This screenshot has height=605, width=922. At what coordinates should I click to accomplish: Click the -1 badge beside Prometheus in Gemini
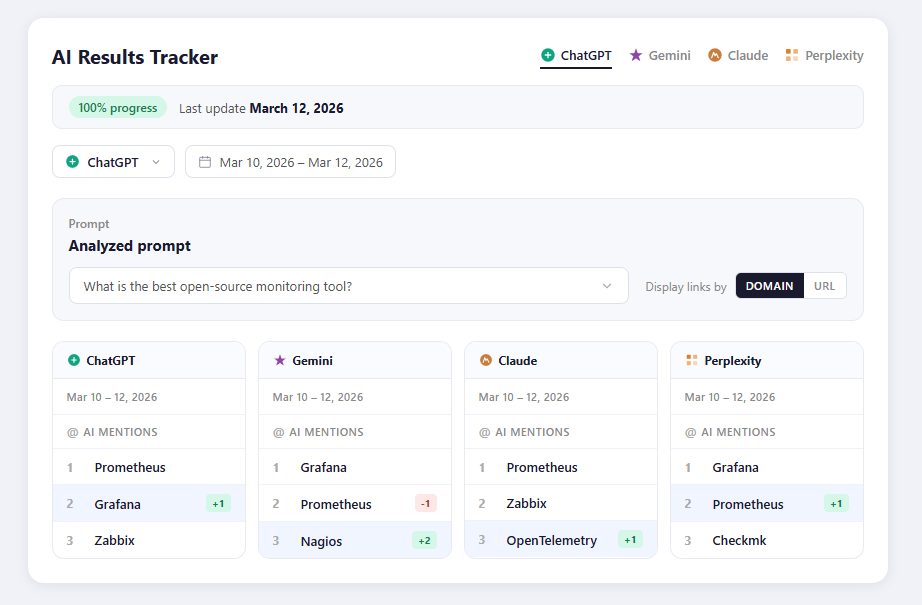[426, 503]
